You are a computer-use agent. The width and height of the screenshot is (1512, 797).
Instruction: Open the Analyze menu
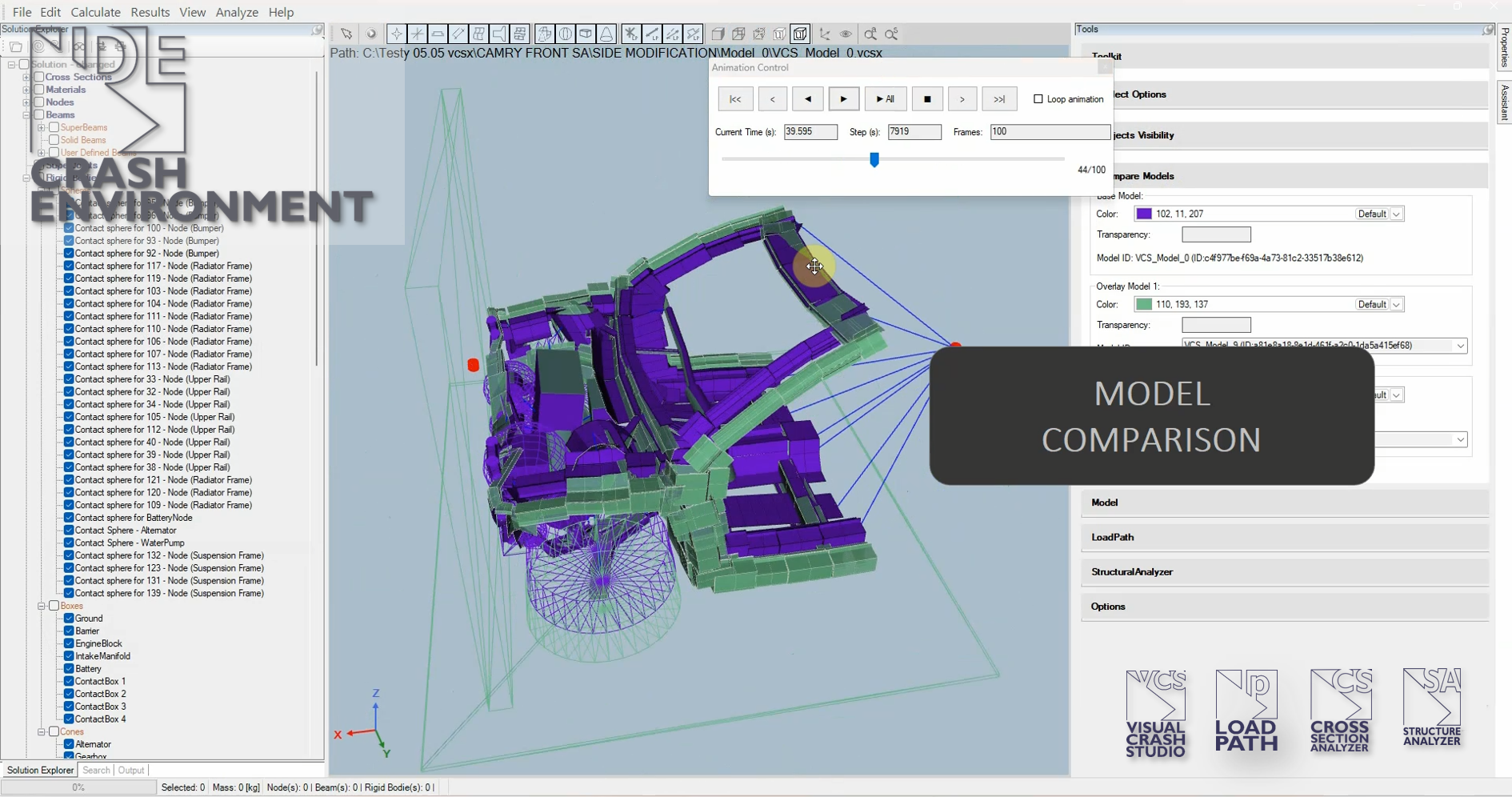click(x=237, y=12)
